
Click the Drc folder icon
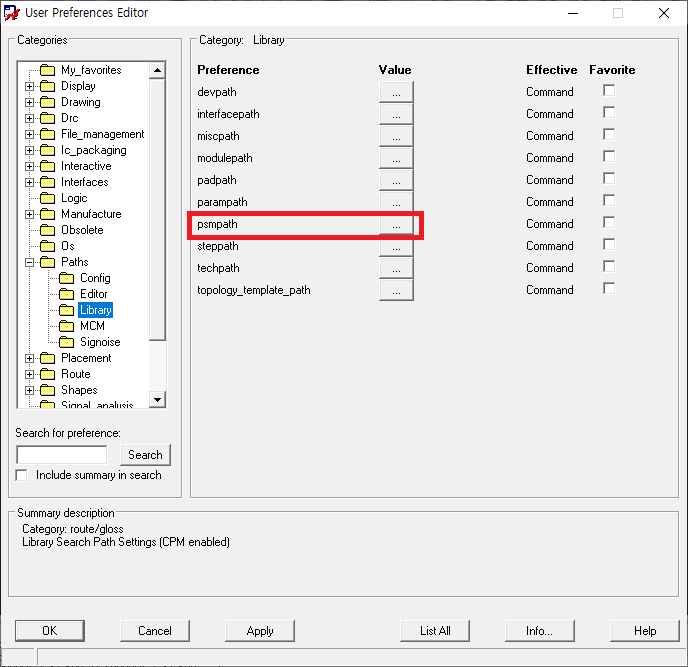47,118
